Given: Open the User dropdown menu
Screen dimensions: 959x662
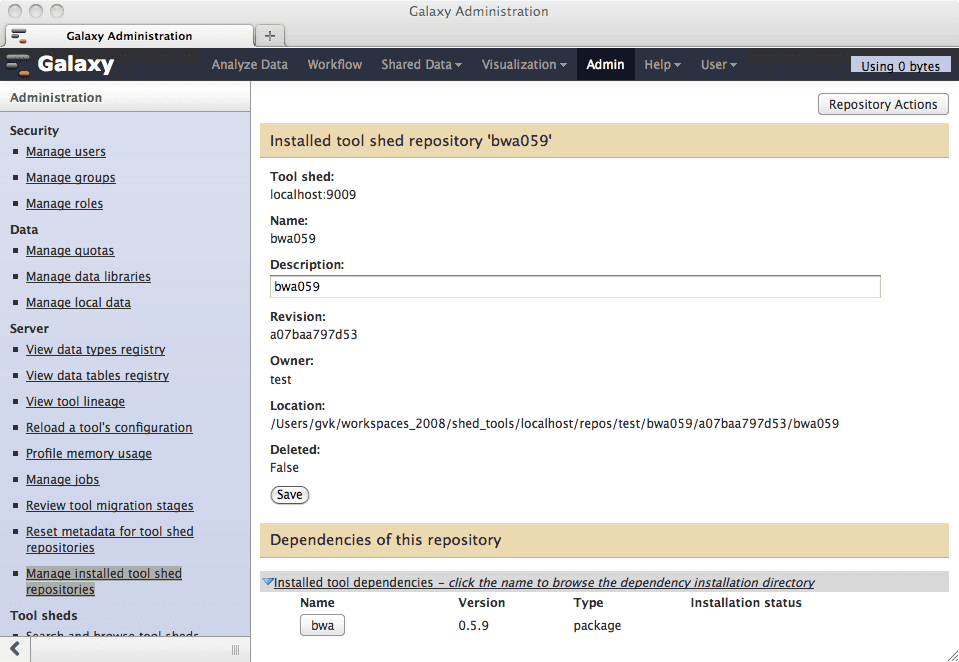Looking at the screenshot, I should (718, 65).
